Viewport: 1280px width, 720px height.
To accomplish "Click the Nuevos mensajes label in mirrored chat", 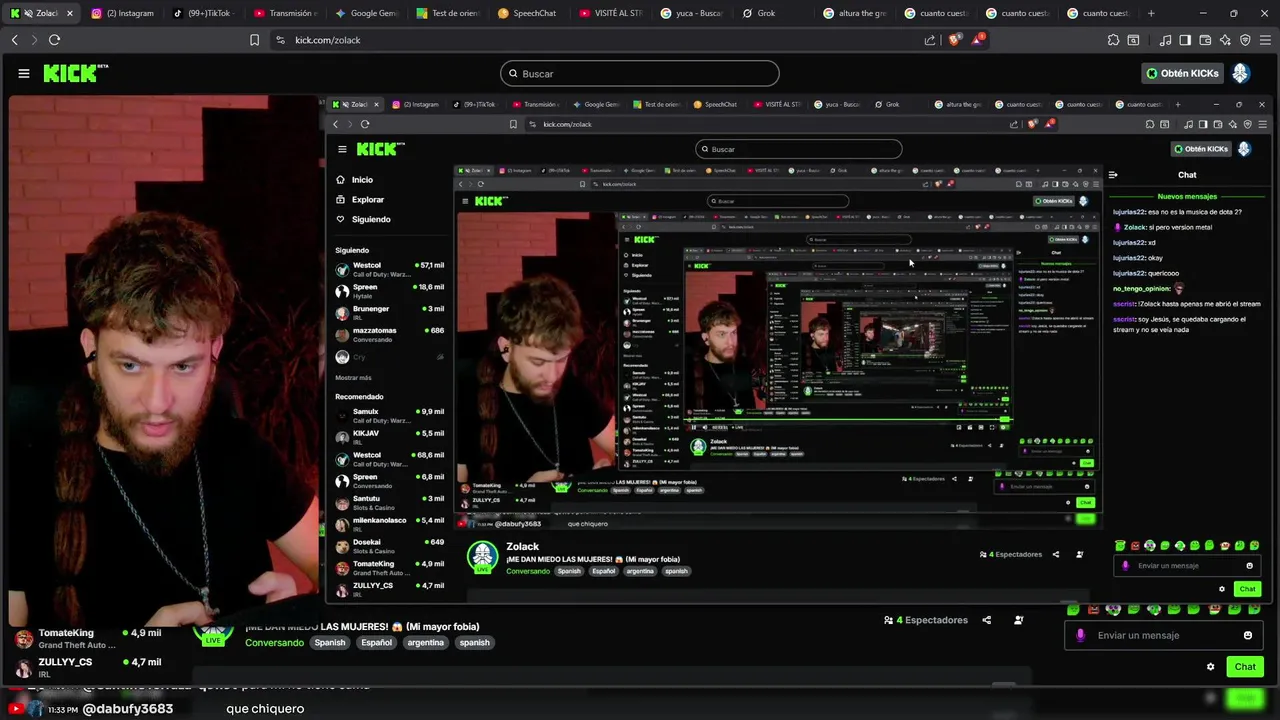I will 1187,197.
